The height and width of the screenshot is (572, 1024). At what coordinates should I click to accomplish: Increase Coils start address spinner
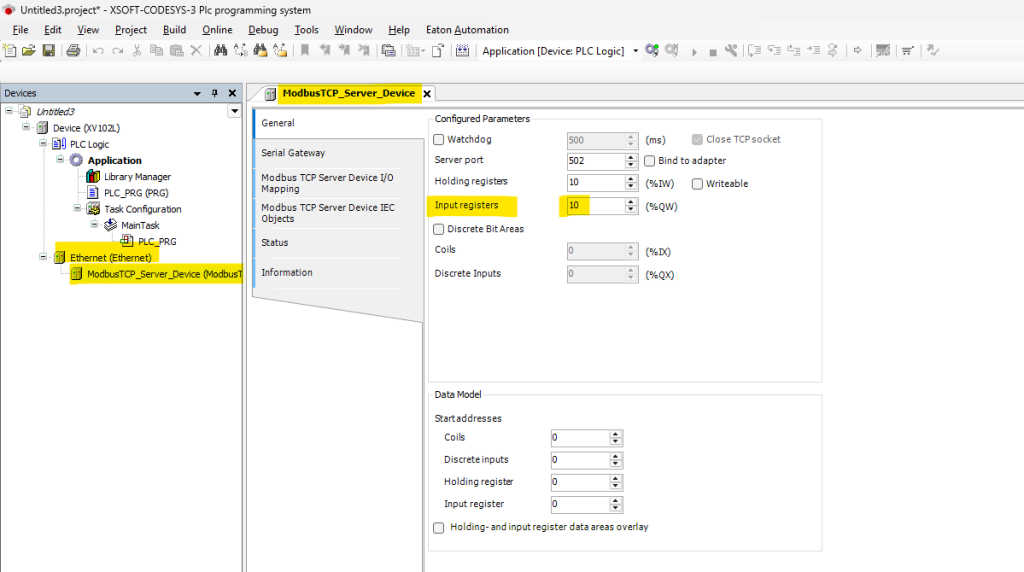tap(616, 434)
